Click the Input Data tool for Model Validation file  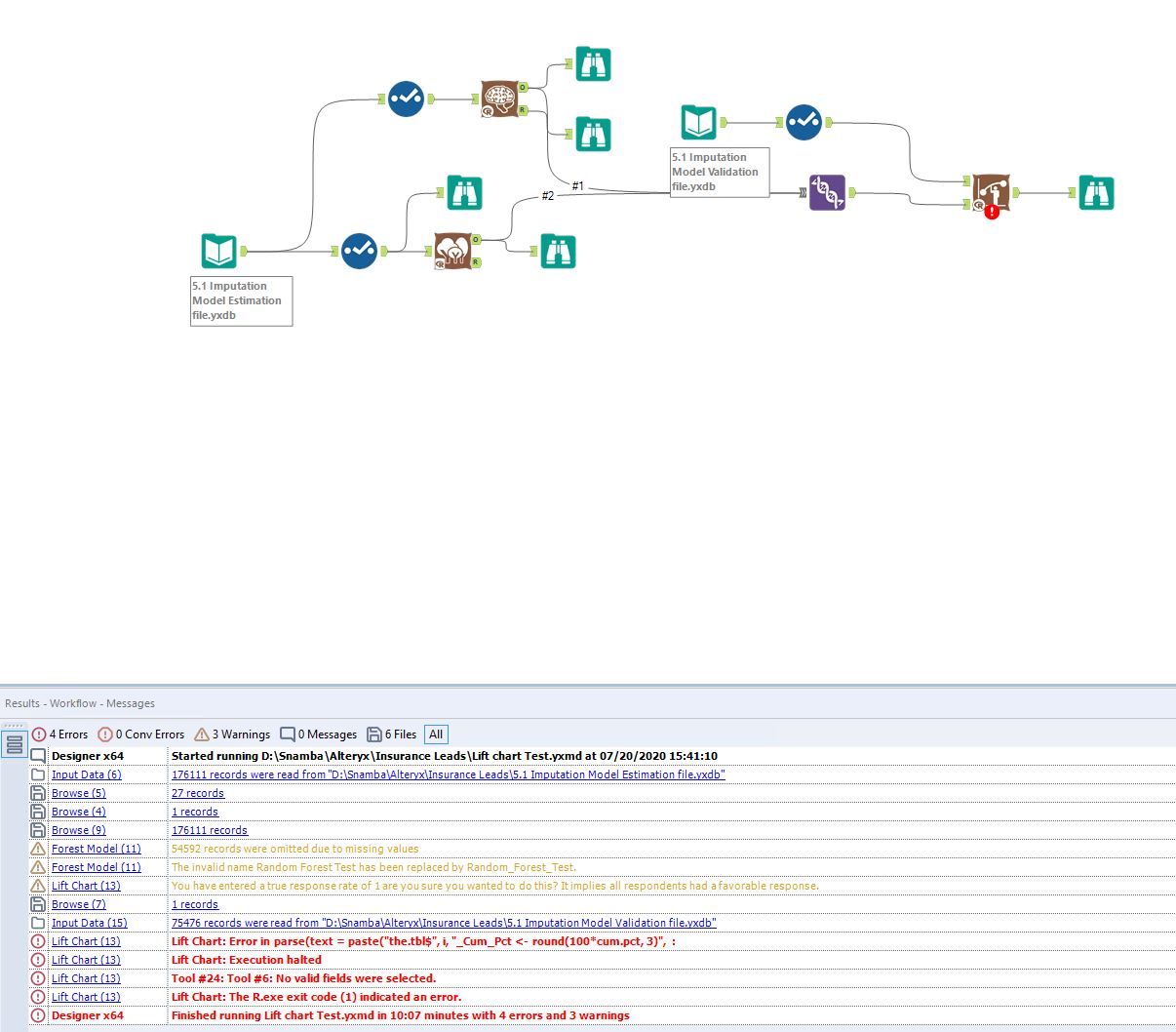click(696, 122)
